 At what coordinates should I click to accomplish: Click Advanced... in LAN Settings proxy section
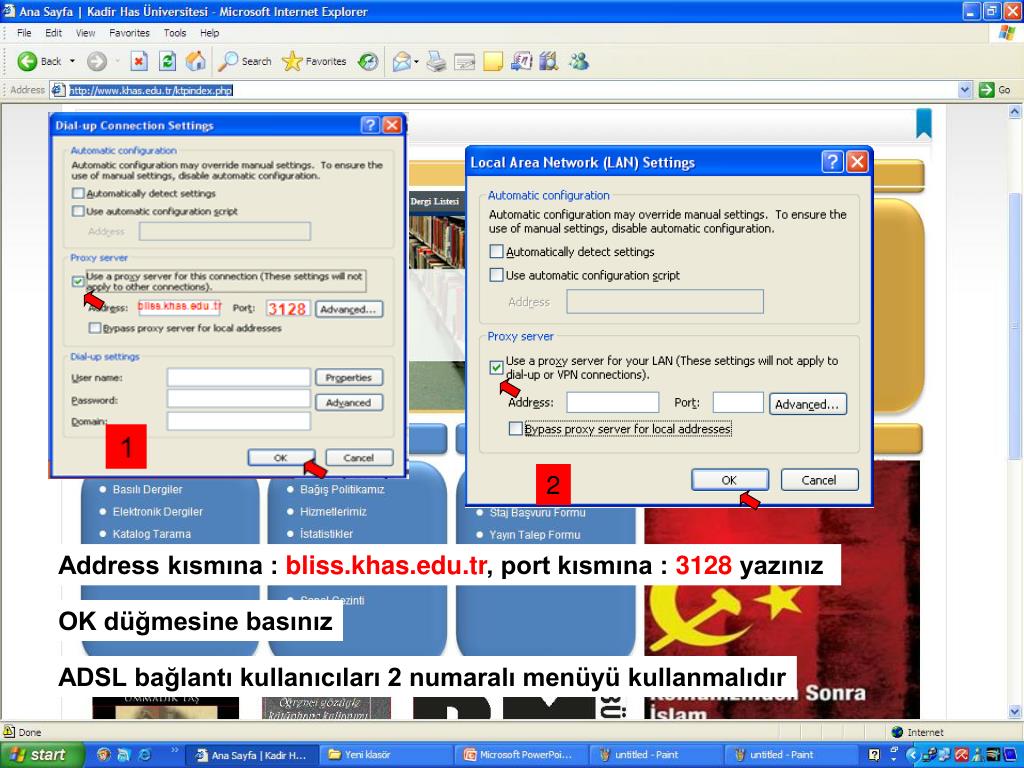807,404
